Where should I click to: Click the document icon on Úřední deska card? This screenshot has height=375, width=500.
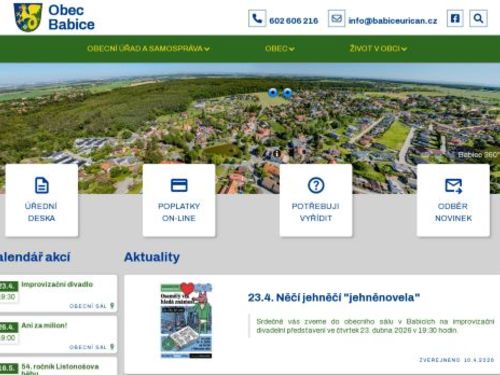(42, 185)
